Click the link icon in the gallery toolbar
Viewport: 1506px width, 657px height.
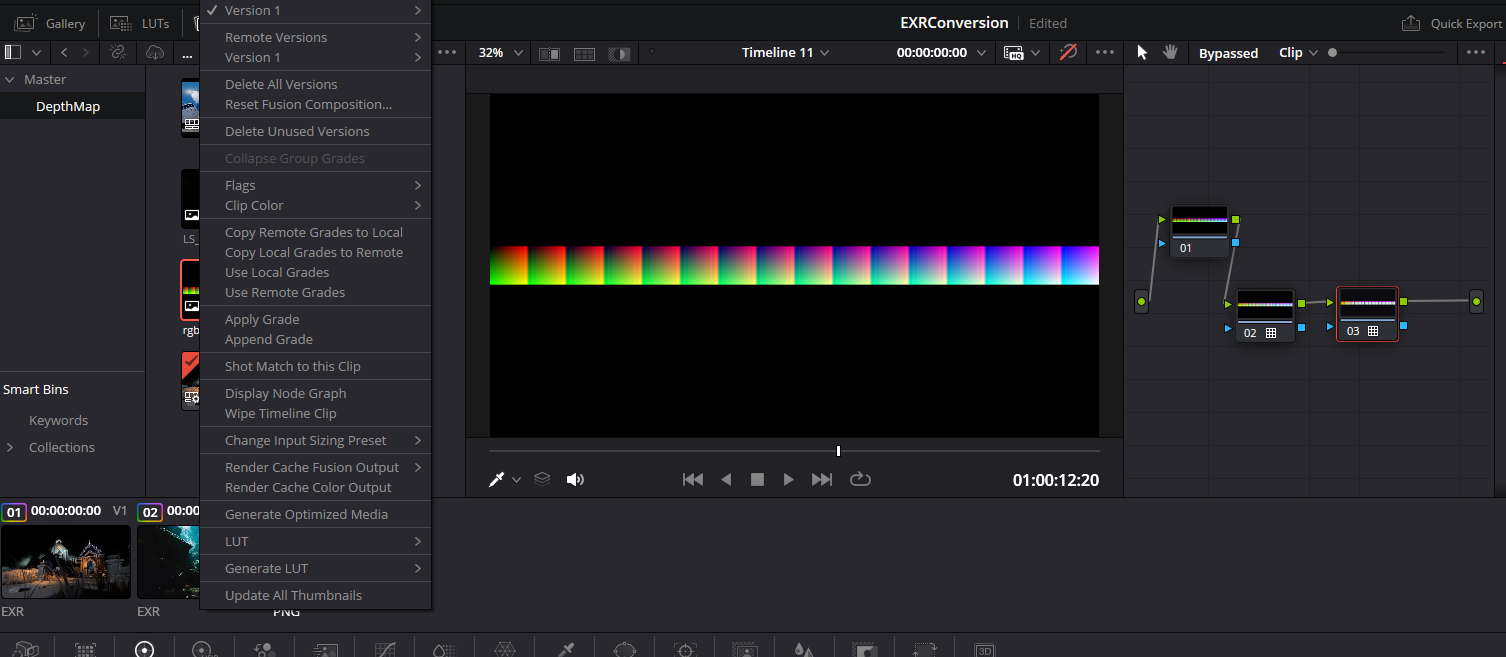118,52
